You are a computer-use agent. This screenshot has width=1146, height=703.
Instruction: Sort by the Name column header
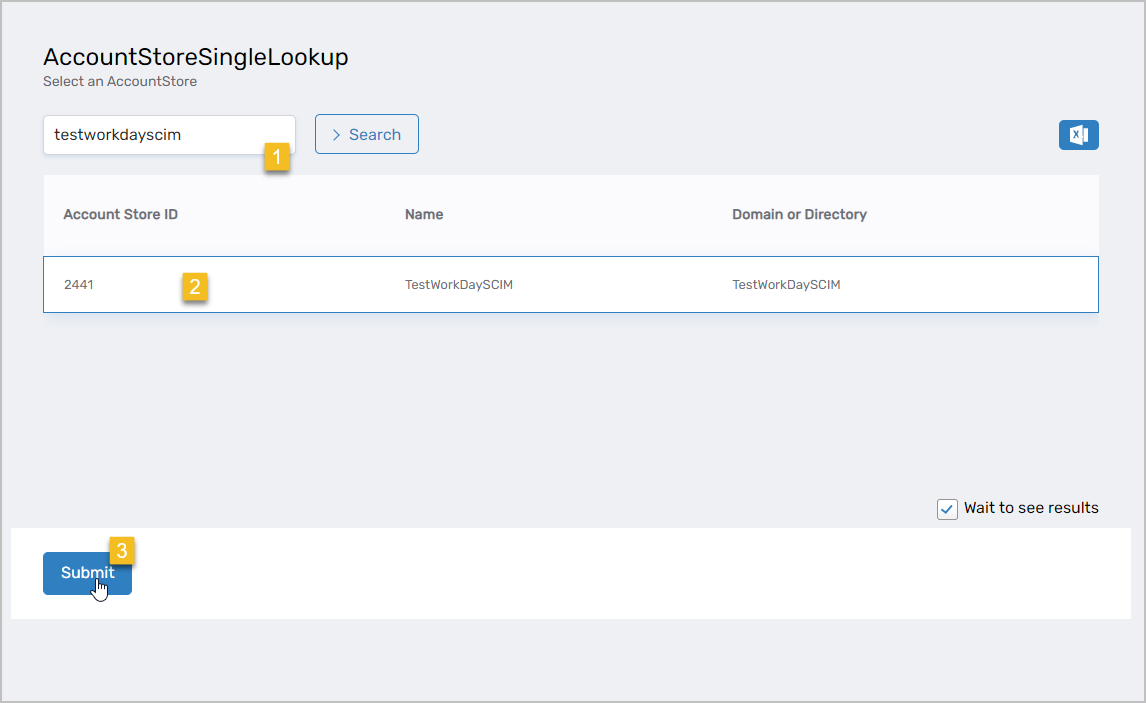pyautogui.click(x=424, y=214)
